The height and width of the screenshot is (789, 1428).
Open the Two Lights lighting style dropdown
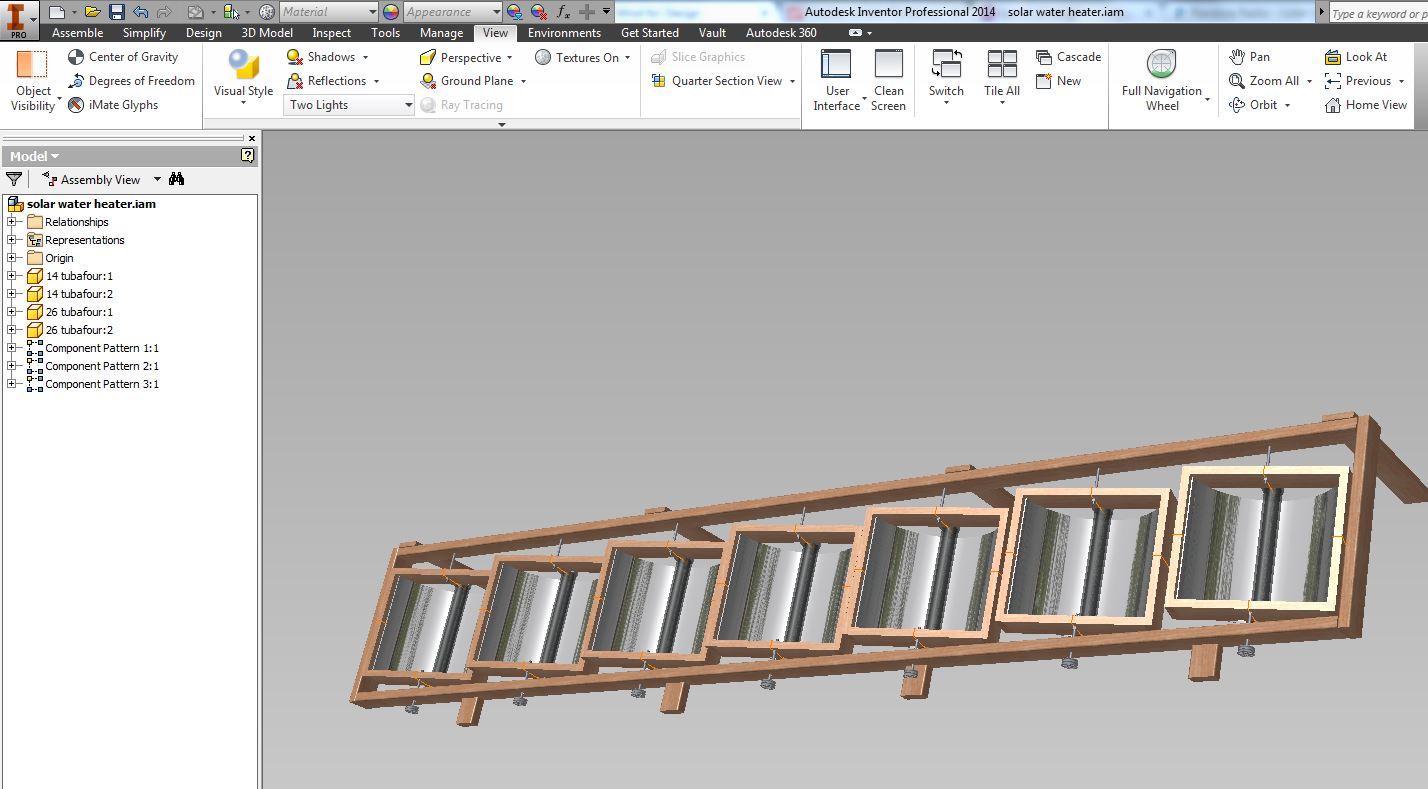pyautogui.click(x=350, y=105)
